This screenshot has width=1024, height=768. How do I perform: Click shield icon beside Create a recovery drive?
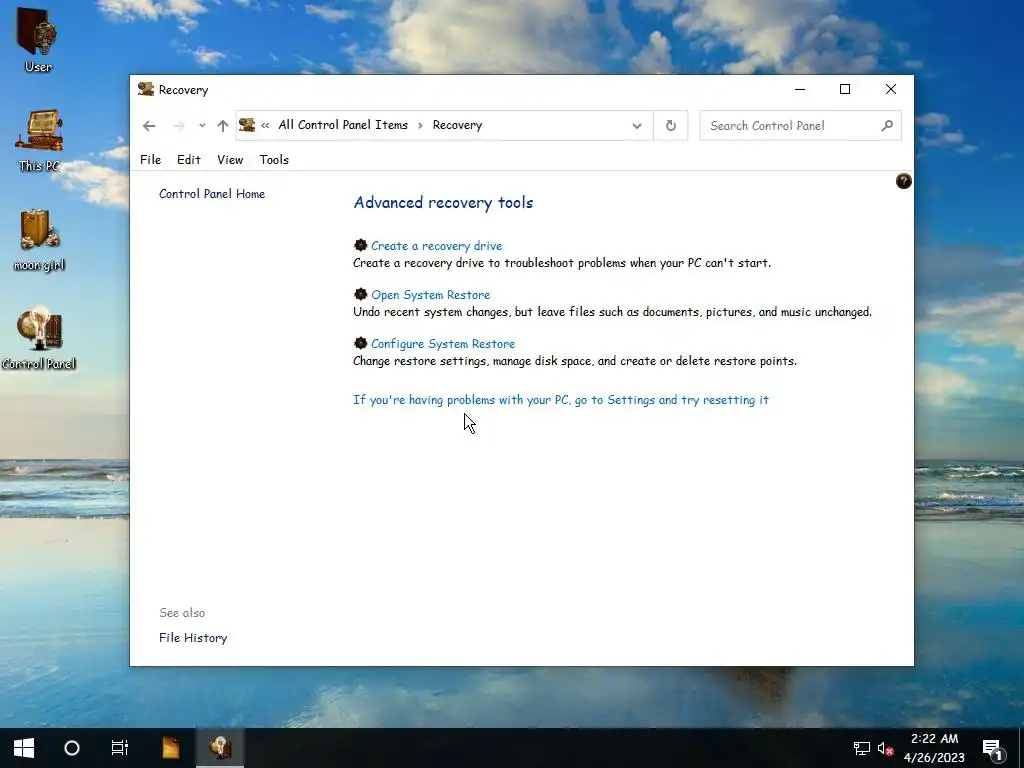[360, 245]
